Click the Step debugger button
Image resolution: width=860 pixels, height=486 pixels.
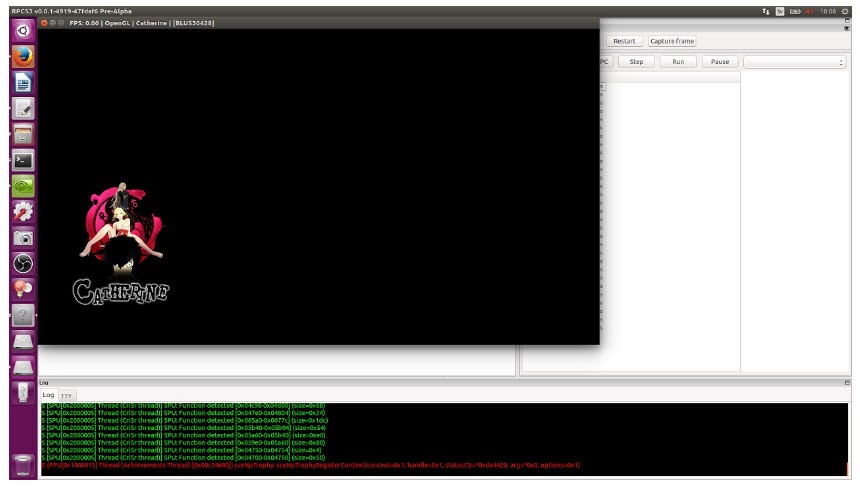pyautogui.click(x=636, y=61)
